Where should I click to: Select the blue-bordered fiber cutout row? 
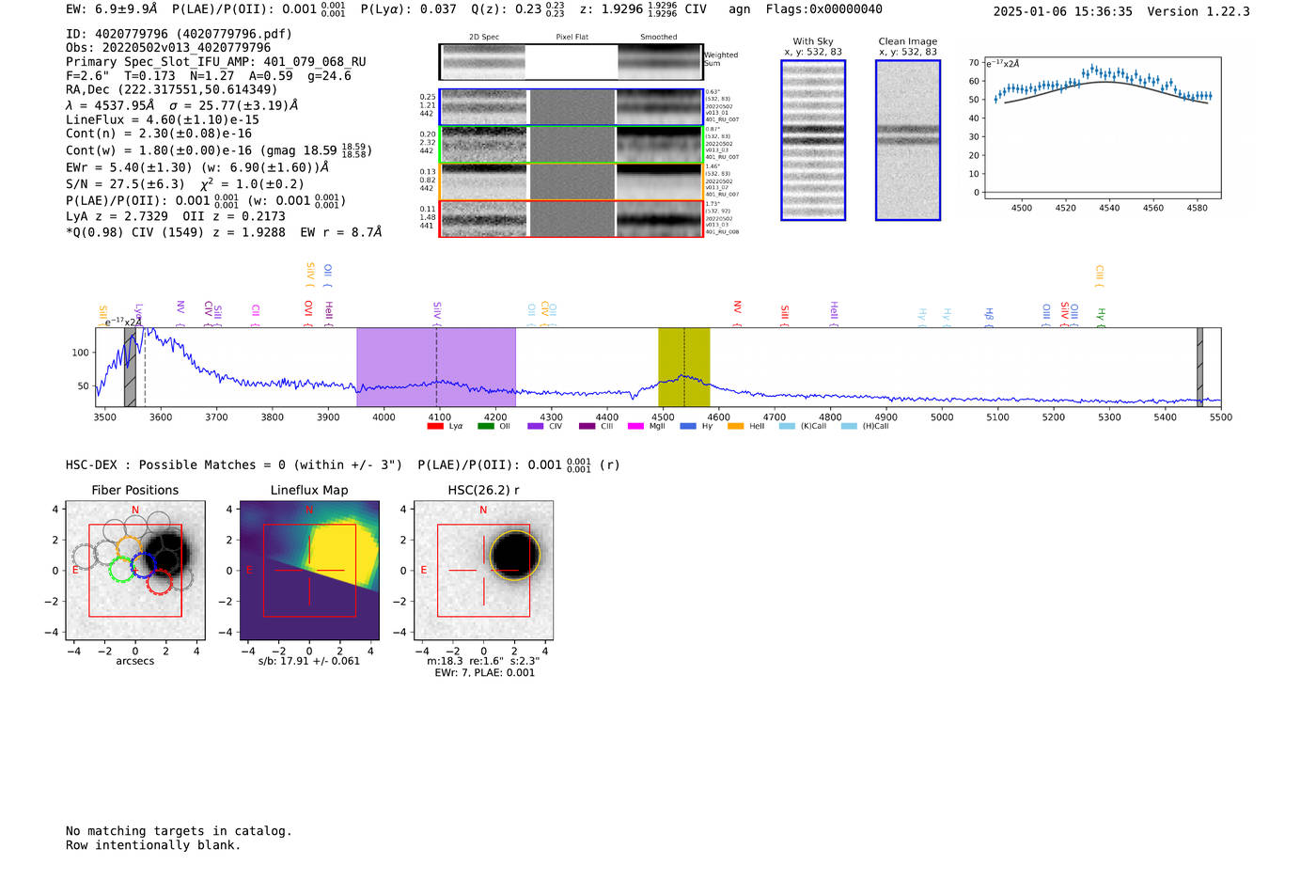tap(571, 107)
